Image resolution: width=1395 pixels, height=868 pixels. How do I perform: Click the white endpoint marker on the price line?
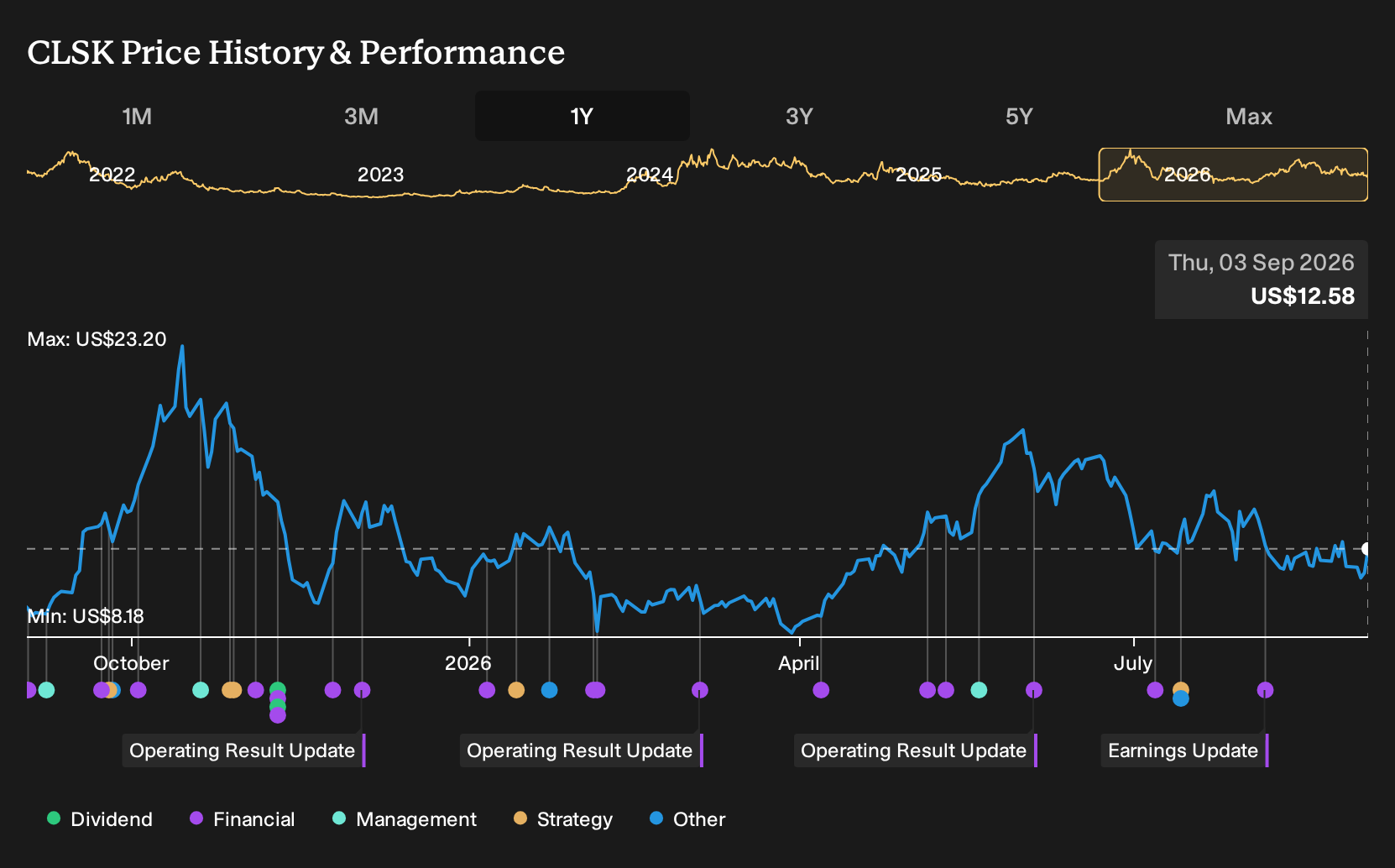click(x=1366, y=549)
